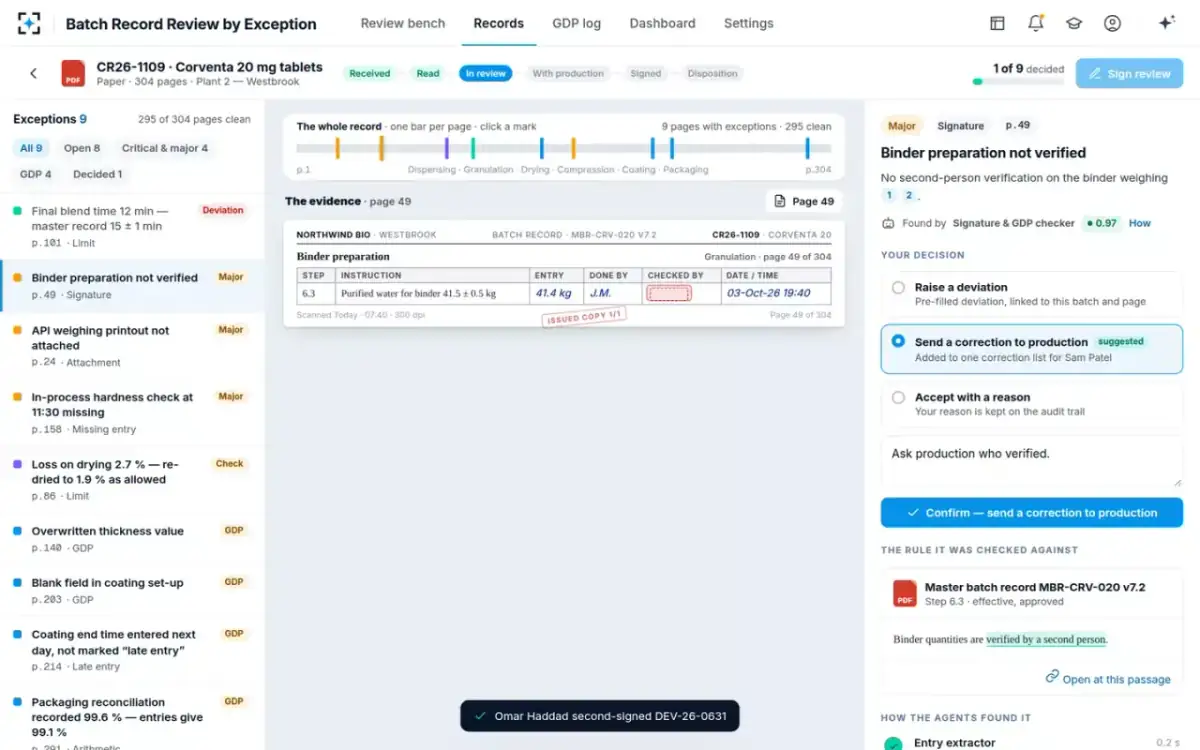
Task: Click the purple mark on record timeline
Action: pyautogui.click(x=446, y=148)
